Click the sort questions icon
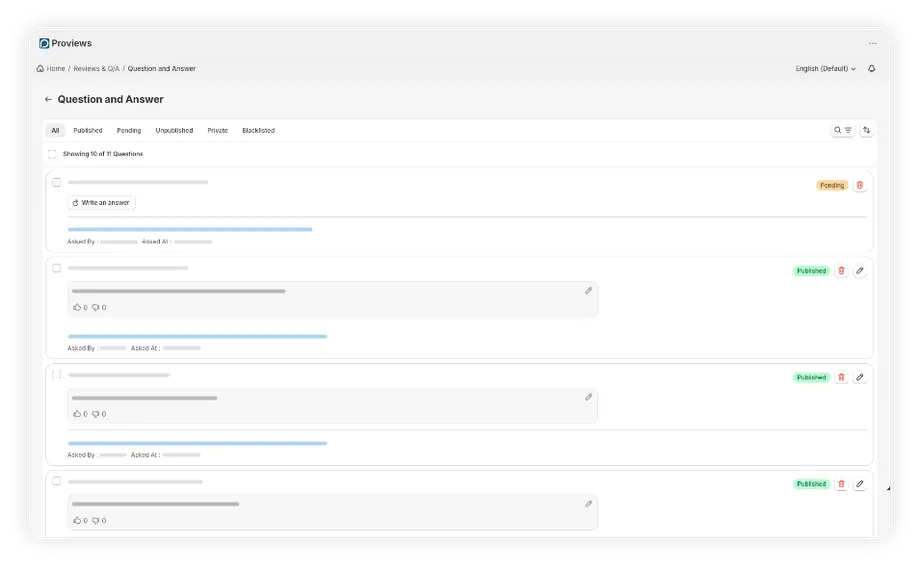Screen dimensions: 919x566 867,130
